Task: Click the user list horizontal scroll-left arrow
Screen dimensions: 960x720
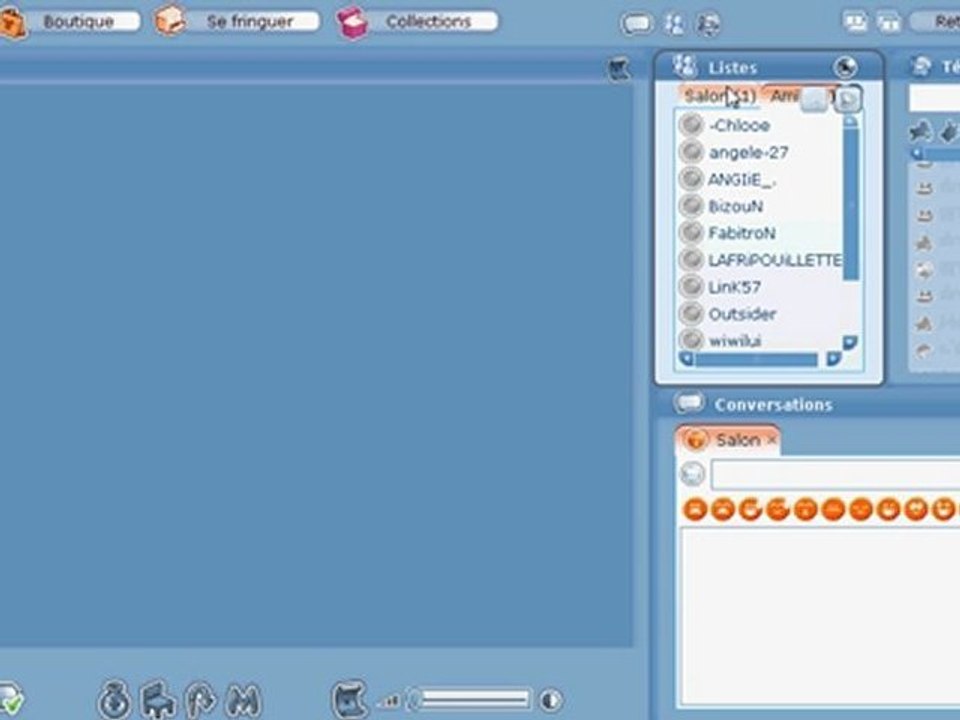Action: [686, 359]
